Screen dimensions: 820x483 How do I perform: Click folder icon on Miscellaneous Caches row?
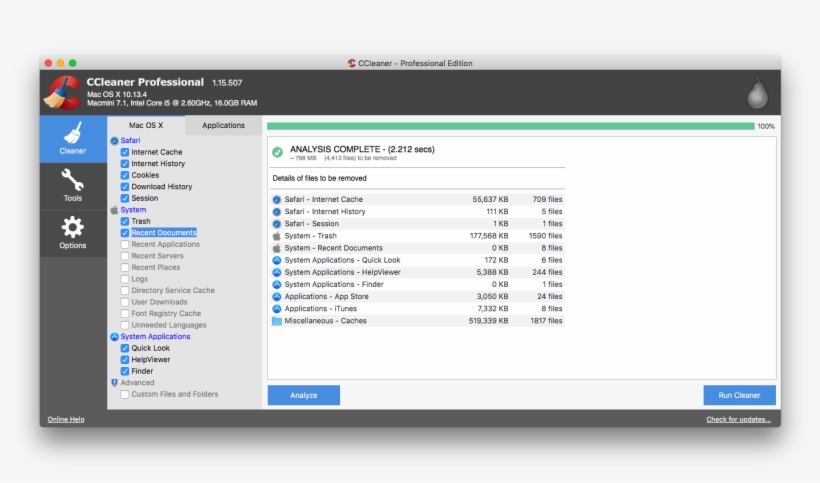pyautogui.click(x=277, y=321)
